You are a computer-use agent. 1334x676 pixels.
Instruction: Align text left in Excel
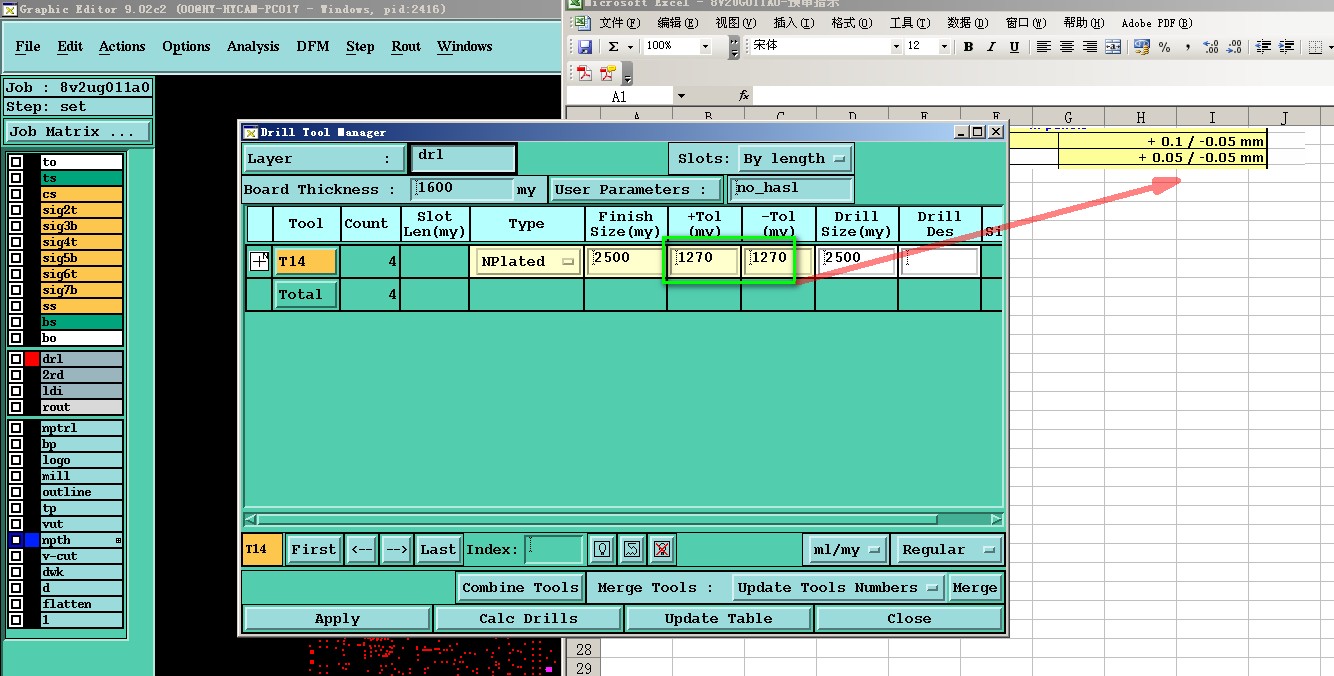click(x=1044, y=46)
